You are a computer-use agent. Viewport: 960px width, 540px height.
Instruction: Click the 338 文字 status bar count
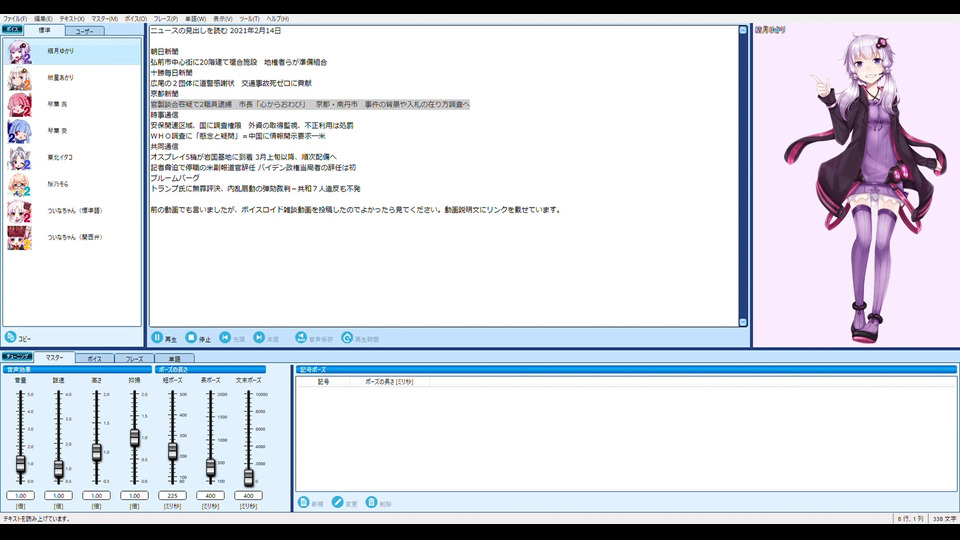pyautogui.click(x=944, y=519)
